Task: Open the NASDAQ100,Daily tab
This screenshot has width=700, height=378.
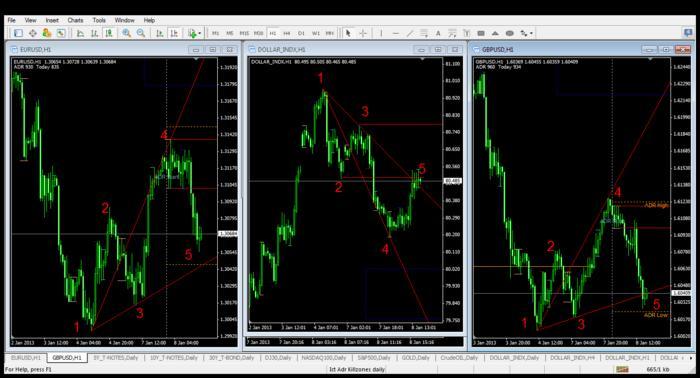Action: pyautogui.click(x=324, y=358)
